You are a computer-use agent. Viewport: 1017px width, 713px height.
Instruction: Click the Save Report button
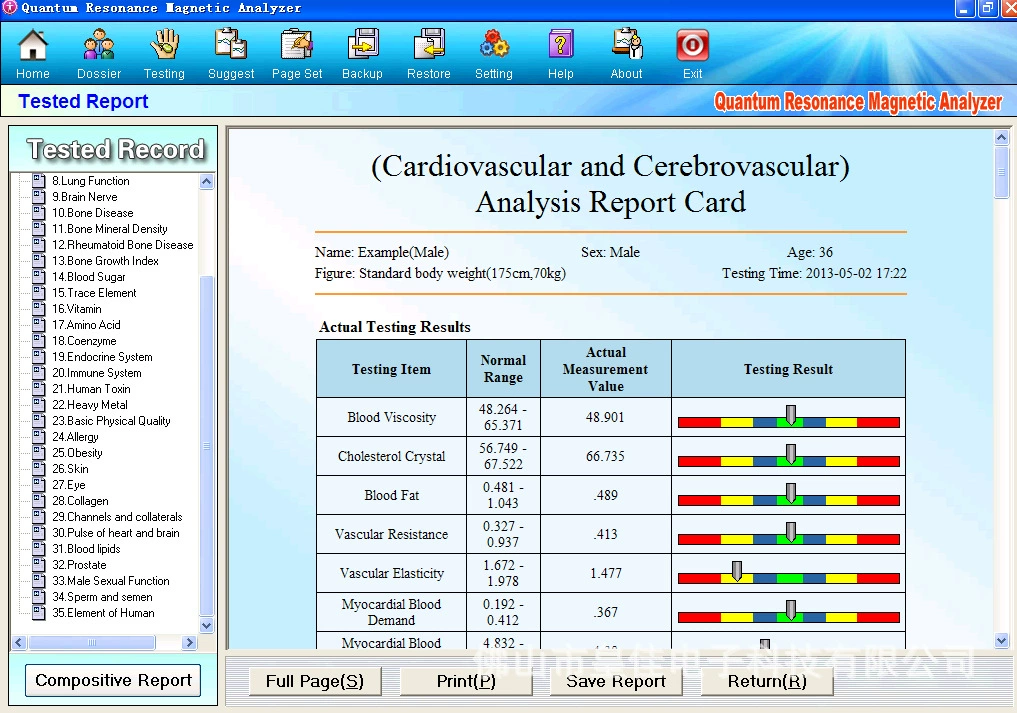(x=616, y=681)
